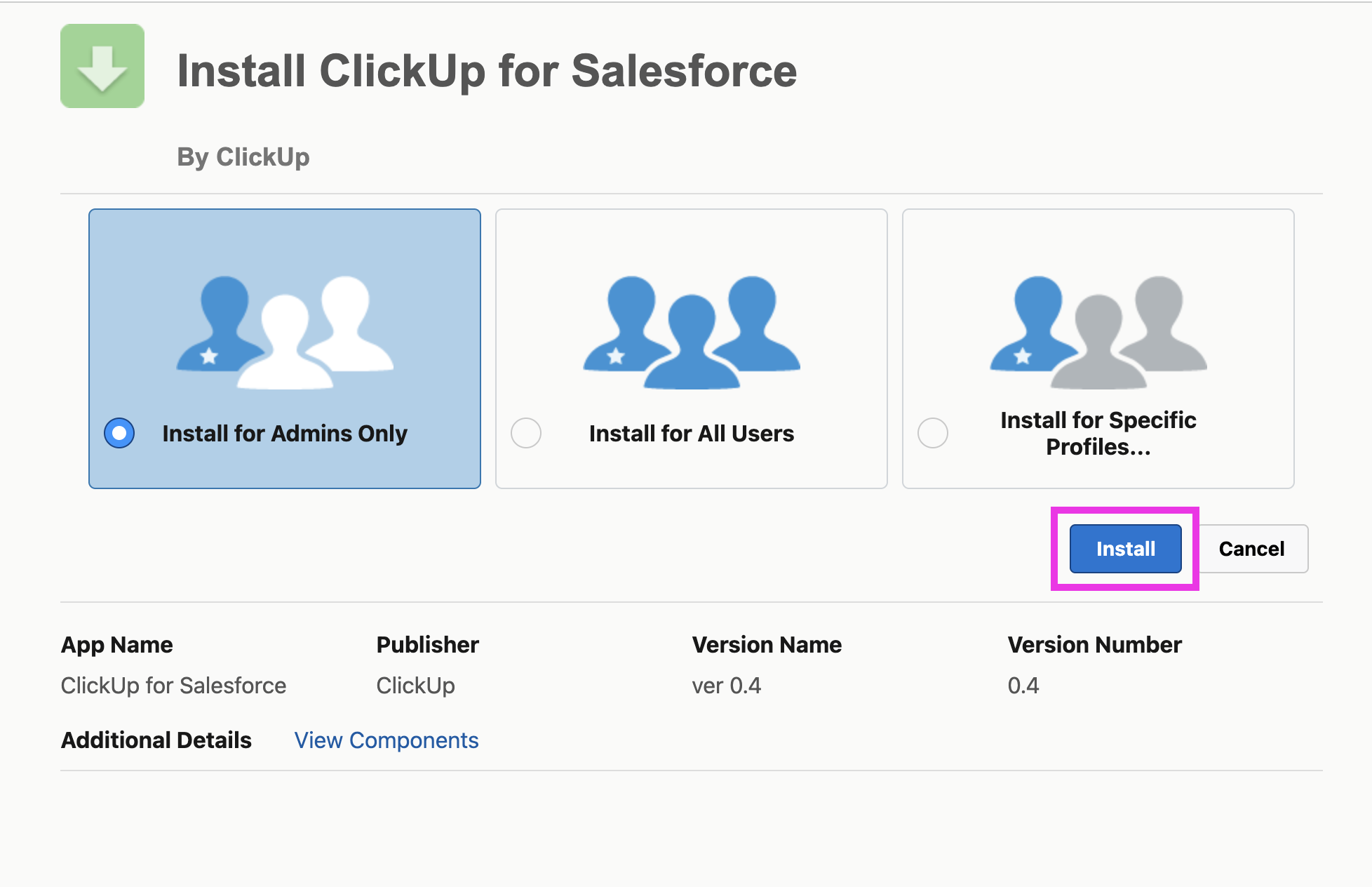This screenshot has height=887, width=1372.
Task: Click the green download arrow icon
Action: coord(102,66)
